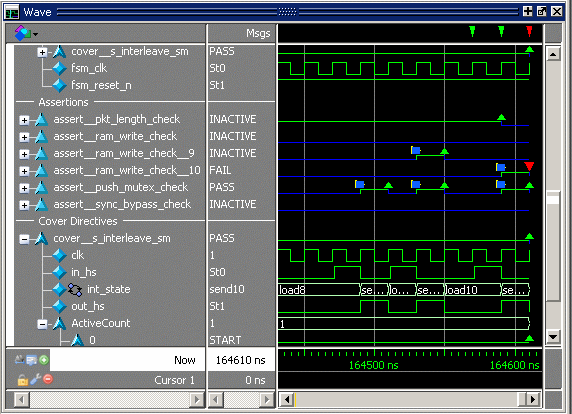The width and height of the screenshot is (572, 414).
Task: Click the Cover Directives divider label
Action: 78,221
